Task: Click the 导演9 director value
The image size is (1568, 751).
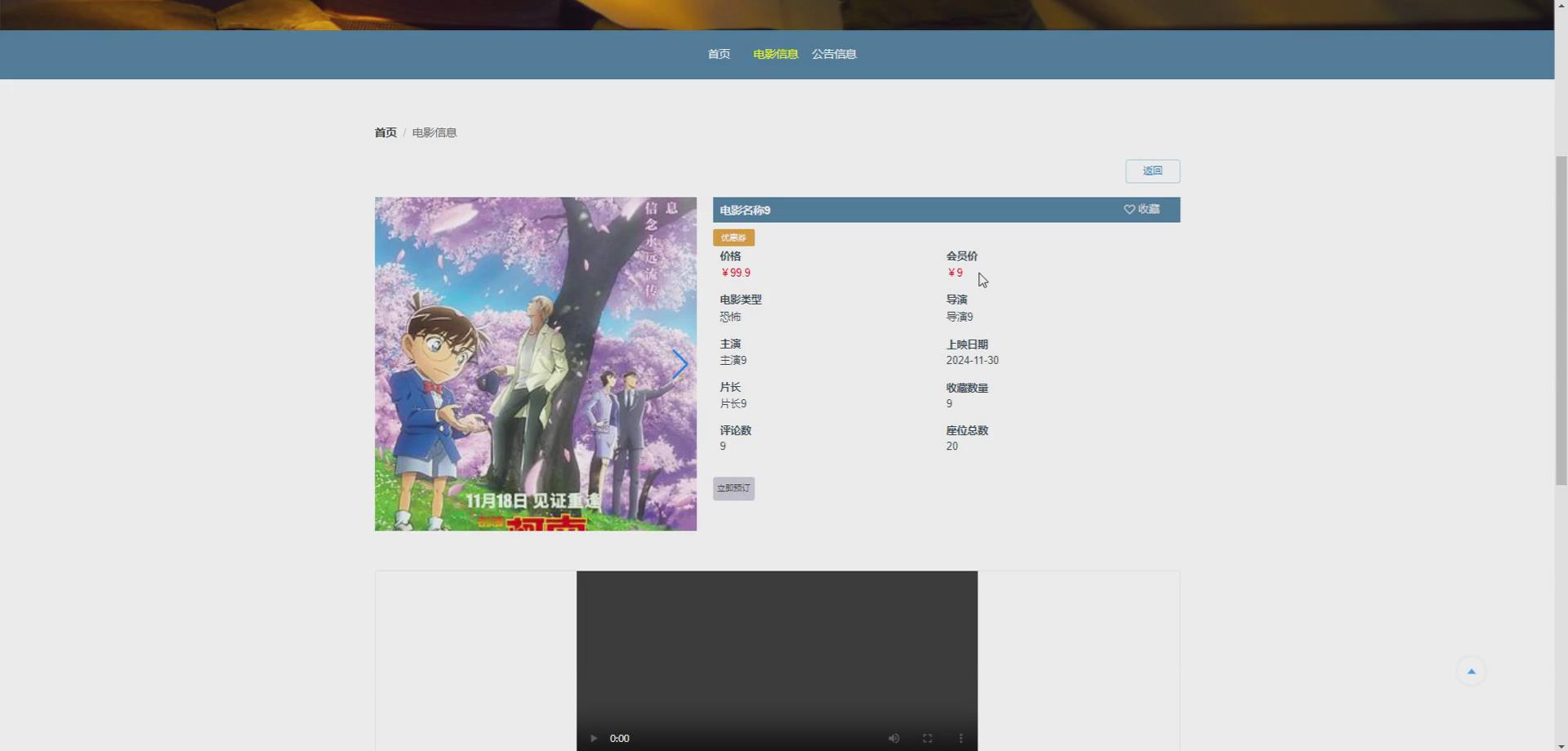Action: [960, 317]
